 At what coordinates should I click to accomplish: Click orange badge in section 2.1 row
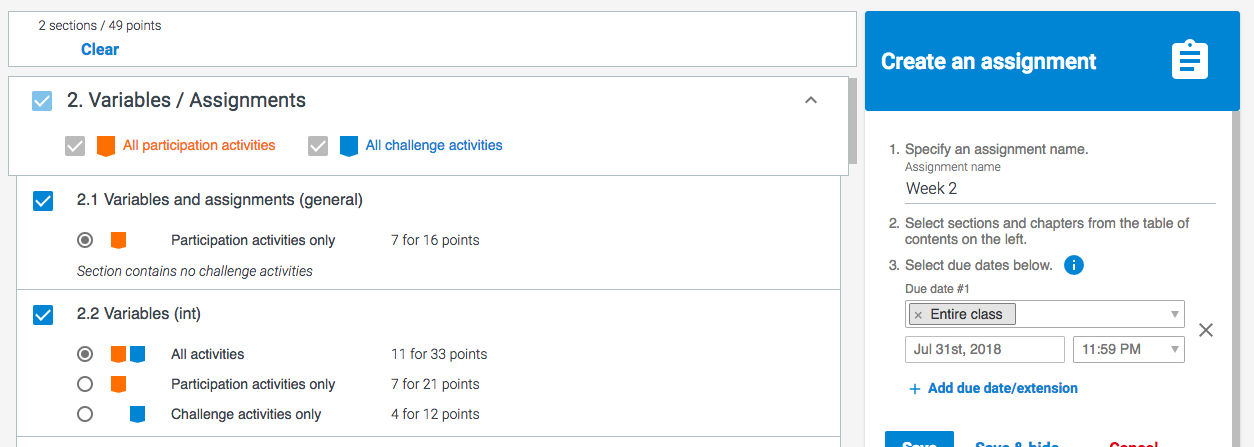pos(118,240)
